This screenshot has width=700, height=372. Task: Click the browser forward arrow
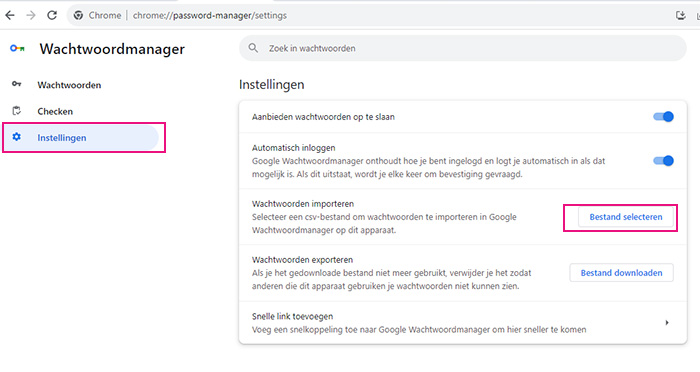(x=31, y=15)
